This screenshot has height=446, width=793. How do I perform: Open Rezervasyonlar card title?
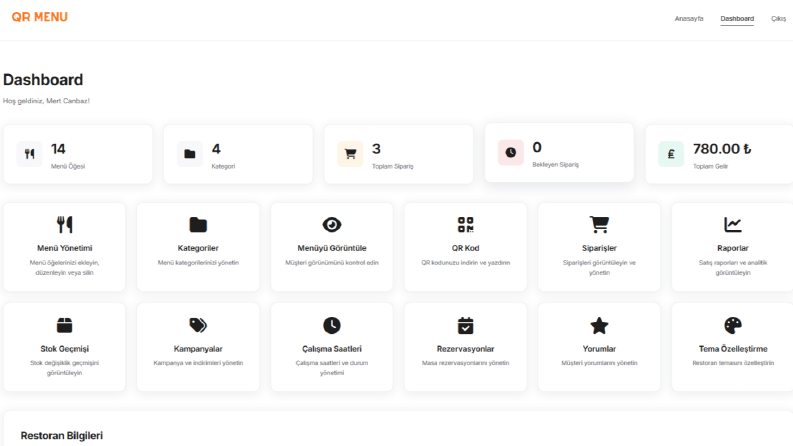click(466, 349)
